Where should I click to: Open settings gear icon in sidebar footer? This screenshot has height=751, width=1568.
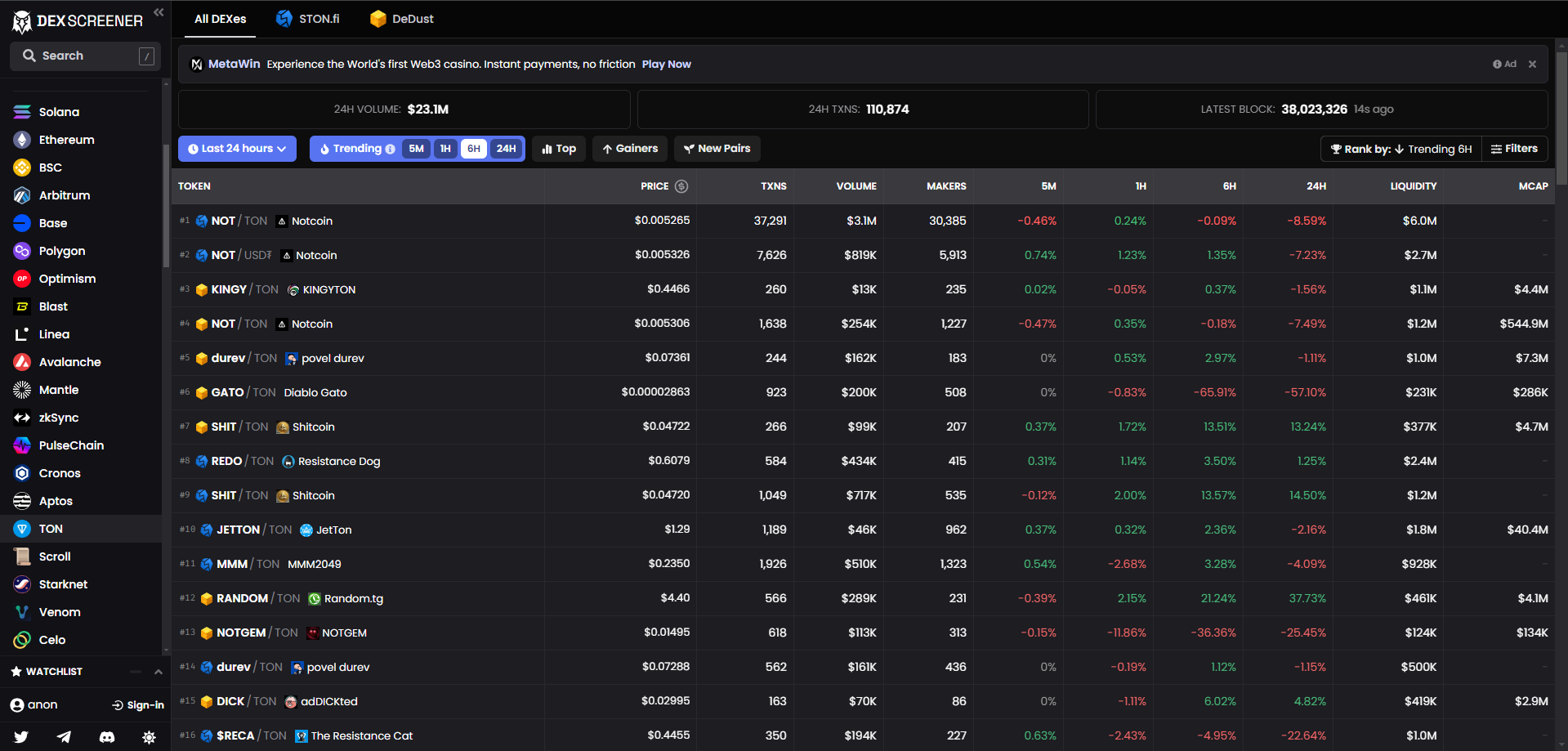pos(149,737)
